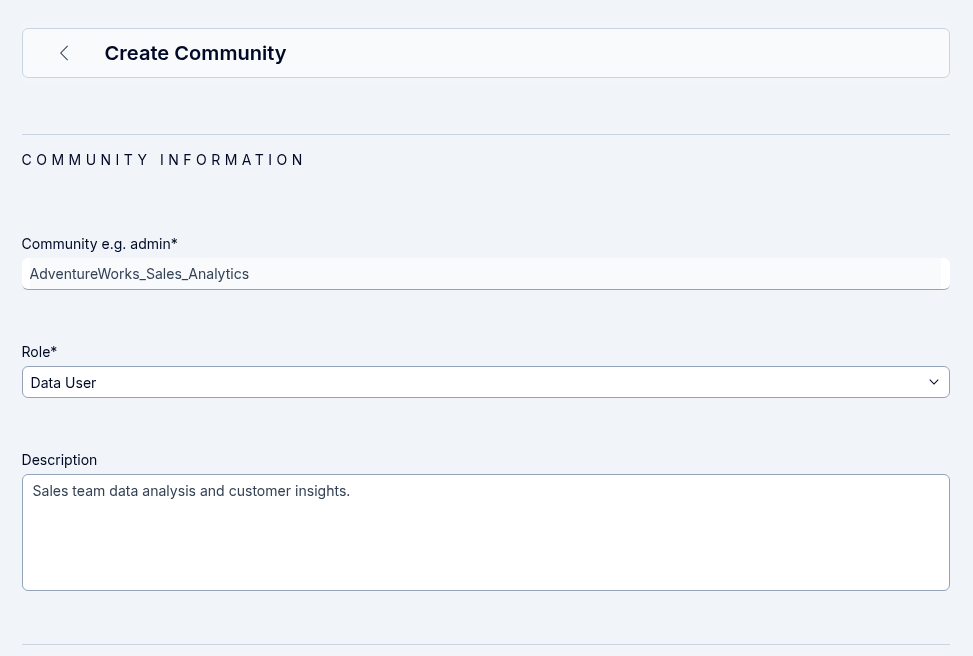Click the divider line below Description box
Screen dimensions: 973x656
[485, 644]
